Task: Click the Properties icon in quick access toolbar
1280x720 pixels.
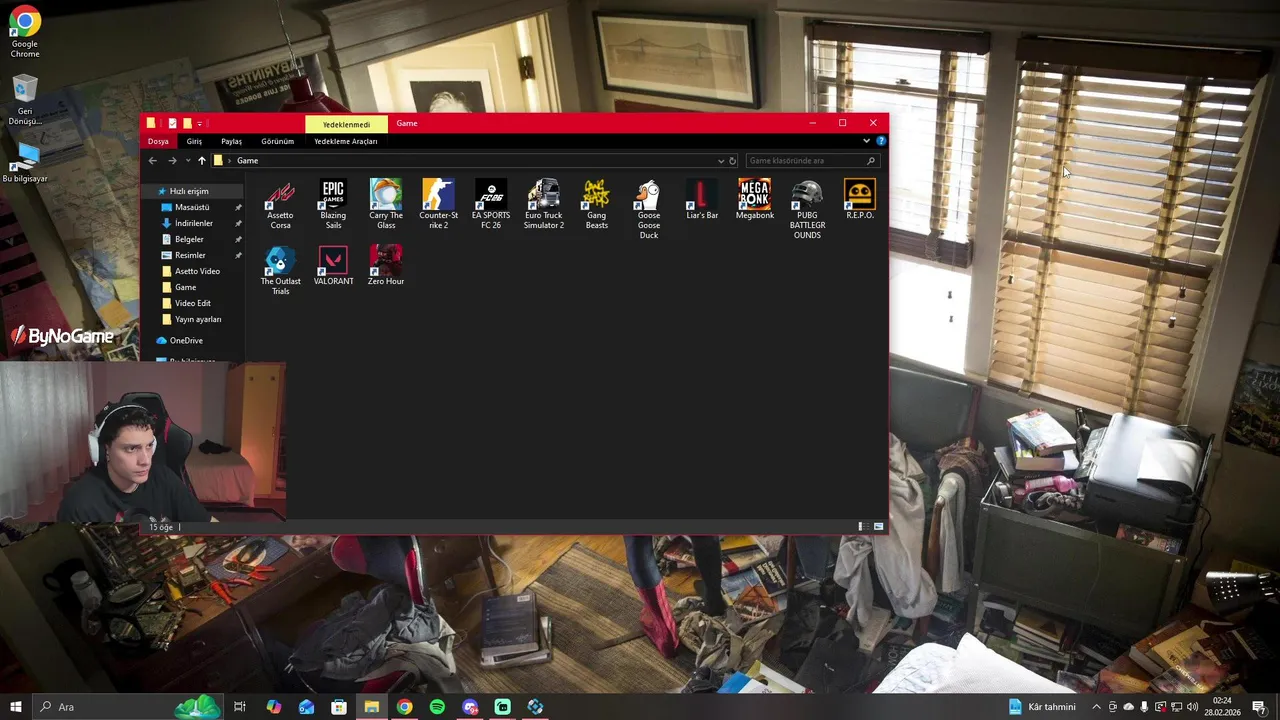Action: click(x=172, y=123)
